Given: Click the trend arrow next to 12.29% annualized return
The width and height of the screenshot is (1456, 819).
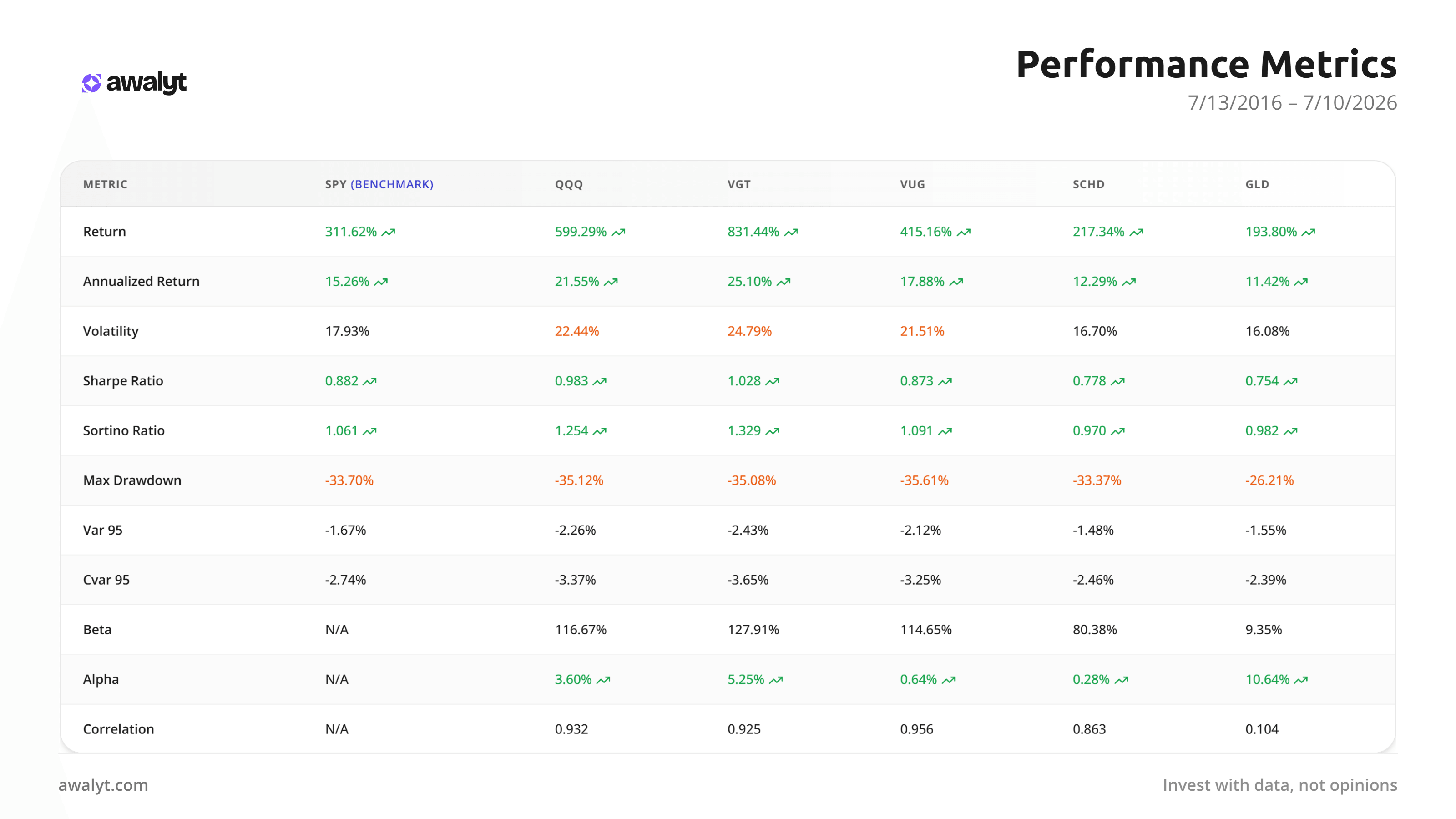Looking at the screenshot, I should (x=1129, y=282).
